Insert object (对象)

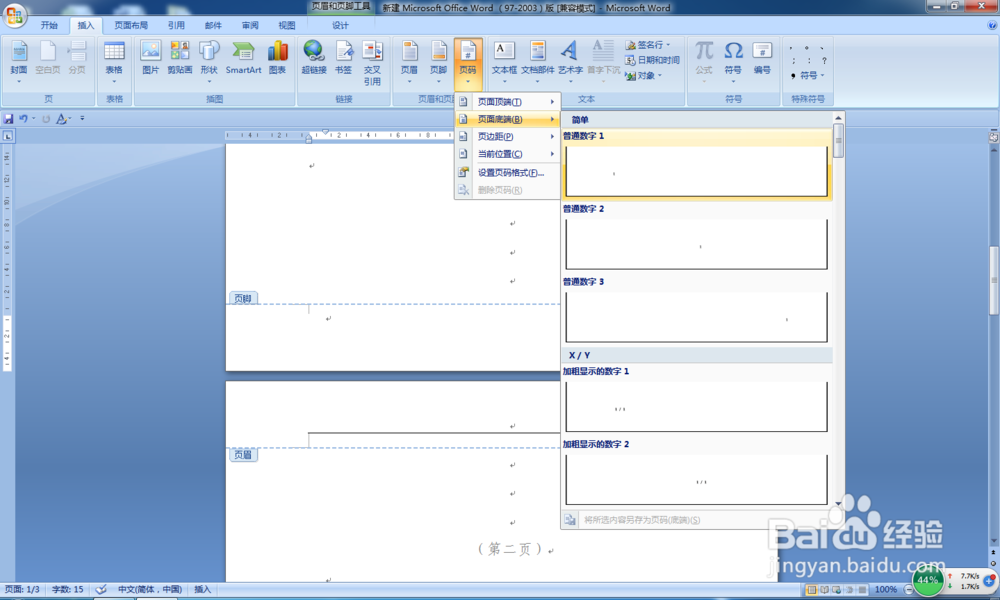pyautogui.click(x=643, y=75)
